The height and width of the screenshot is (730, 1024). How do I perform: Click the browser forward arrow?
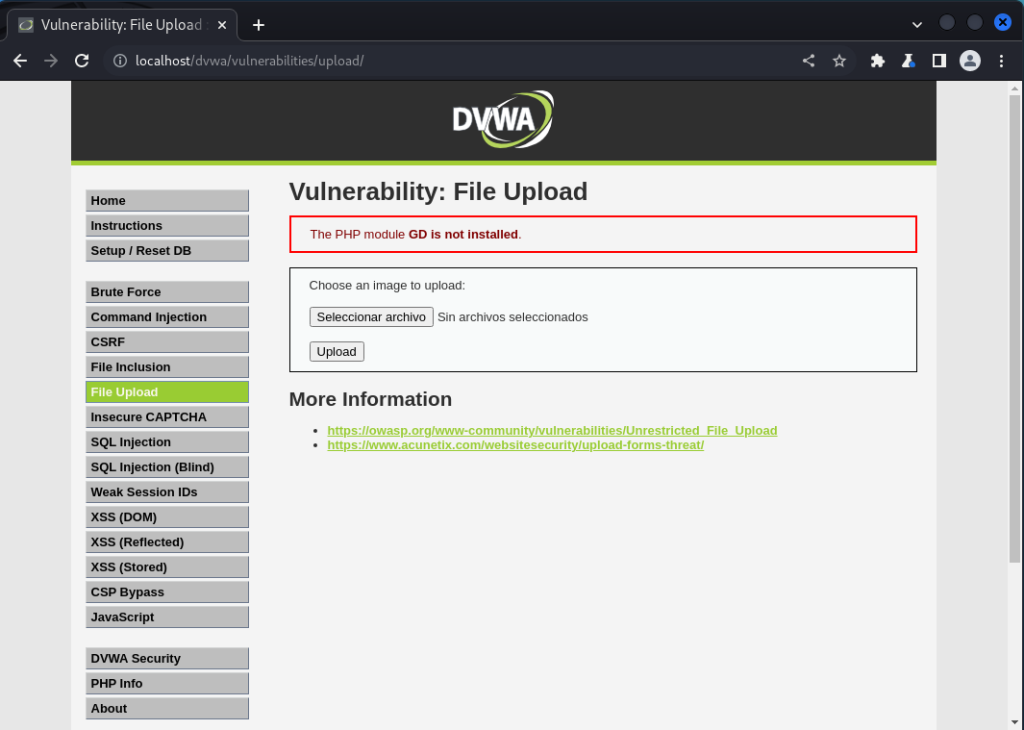[x=51, y=61]
